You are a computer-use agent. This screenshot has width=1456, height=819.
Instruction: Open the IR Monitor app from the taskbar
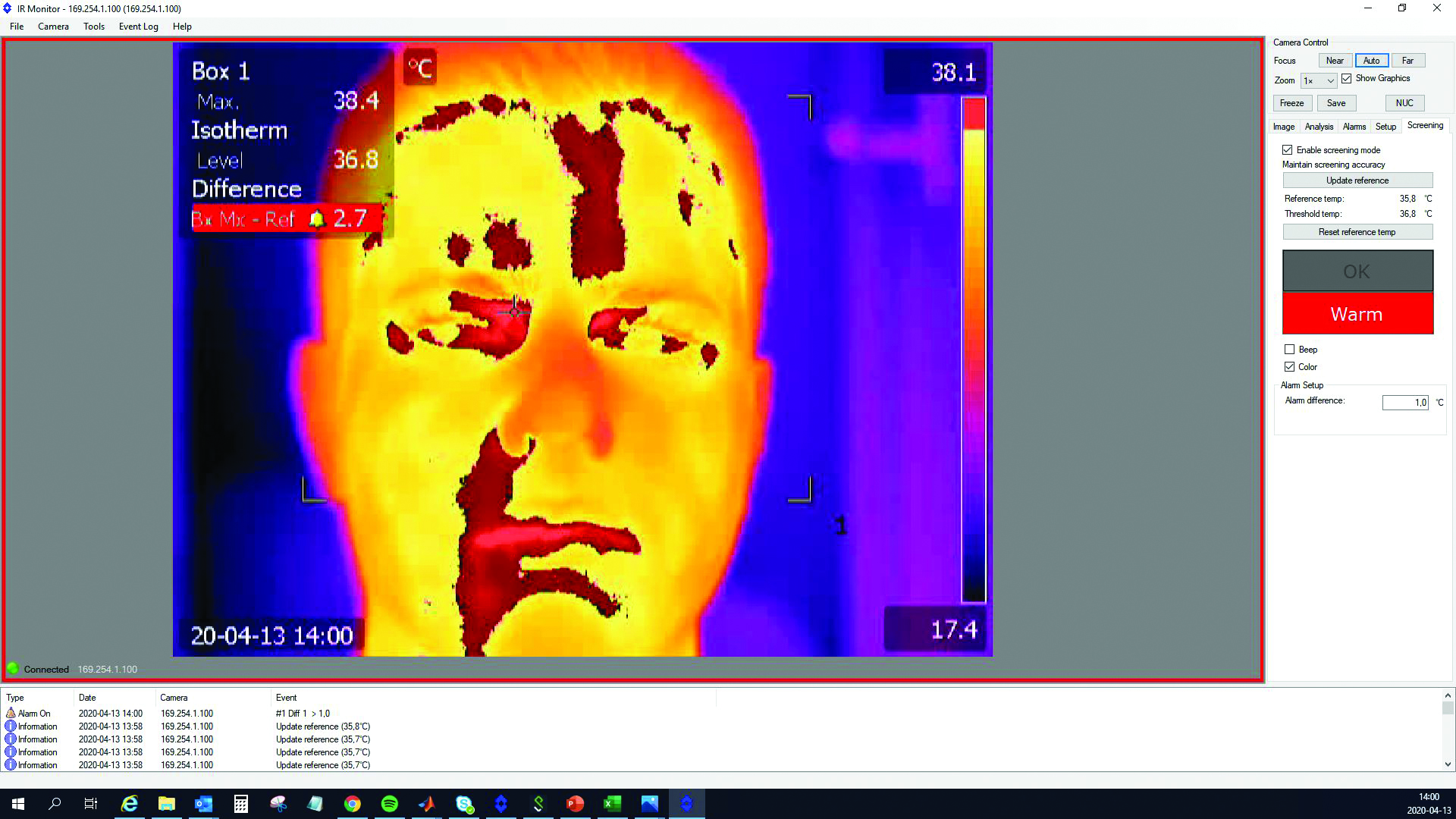pos(686,803)
